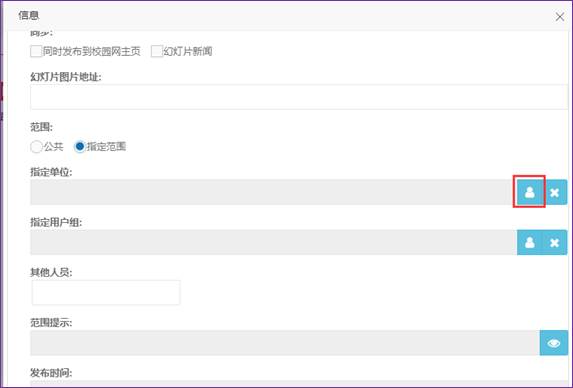573x388 pixels.
Task: Click the 指定用户组 gray field
Action: tap(273, 242)
